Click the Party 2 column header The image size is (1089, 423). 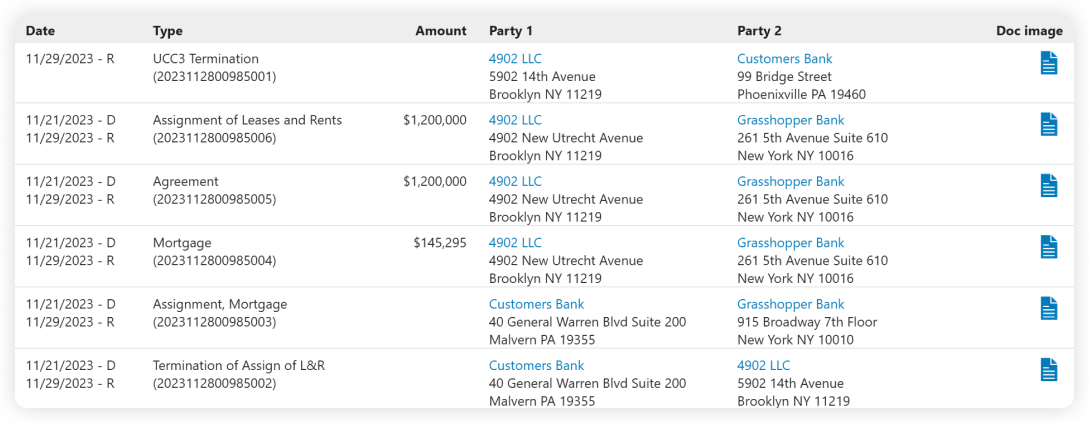(x=759, y=31)
